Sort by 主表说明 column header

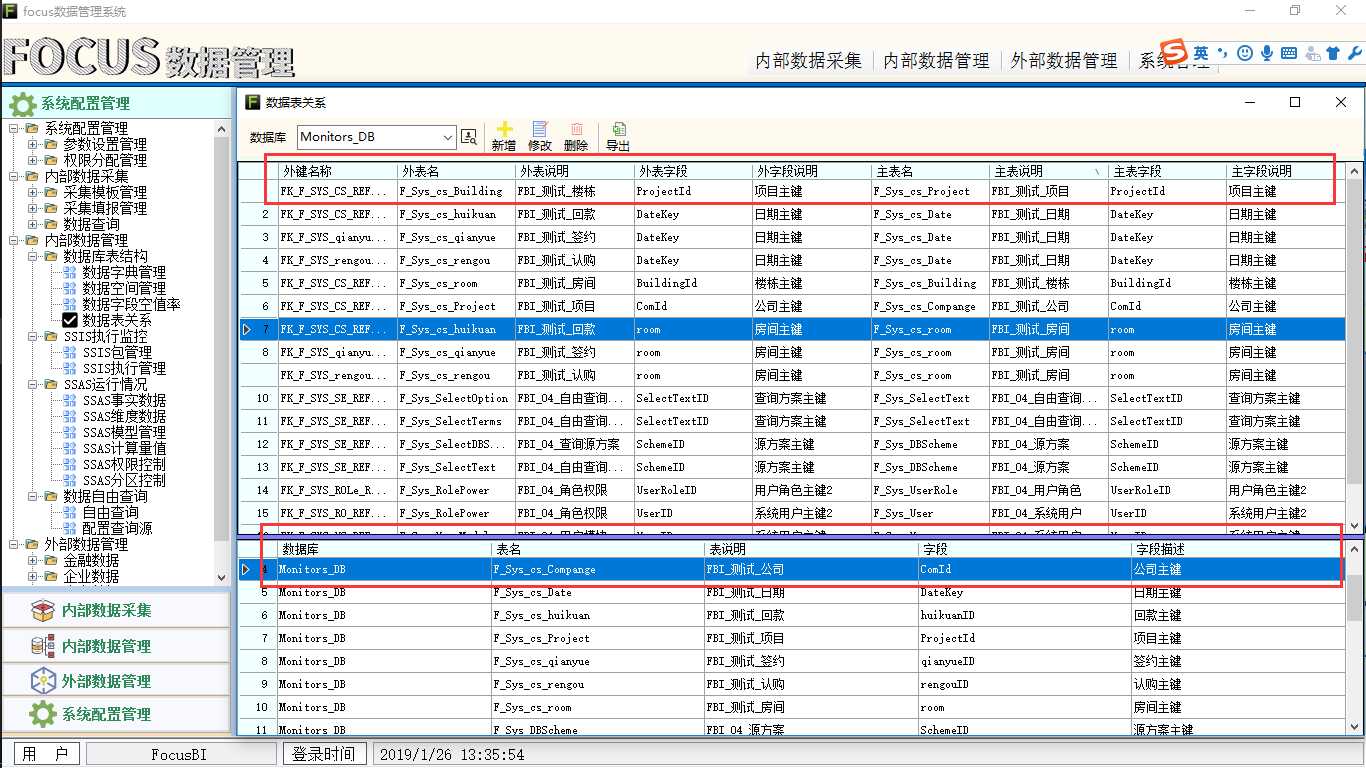(x=1049, y=171)
